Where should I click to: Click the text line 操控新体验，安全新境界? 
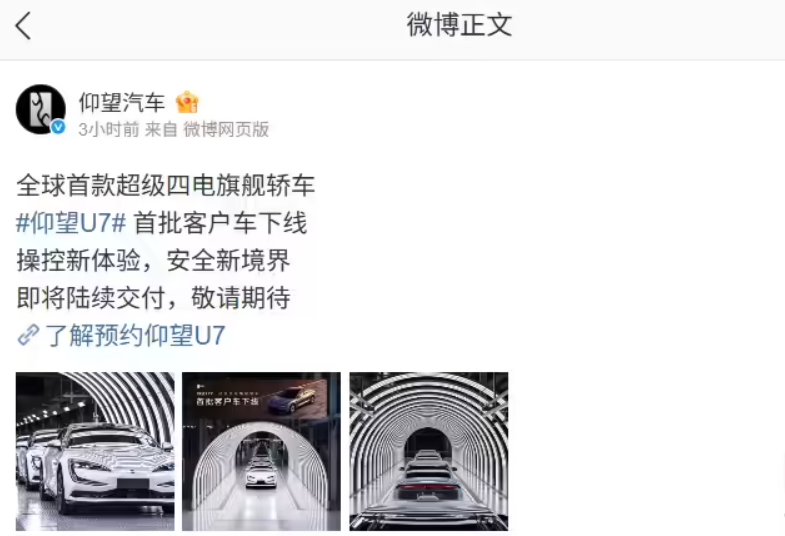(153, 260)
